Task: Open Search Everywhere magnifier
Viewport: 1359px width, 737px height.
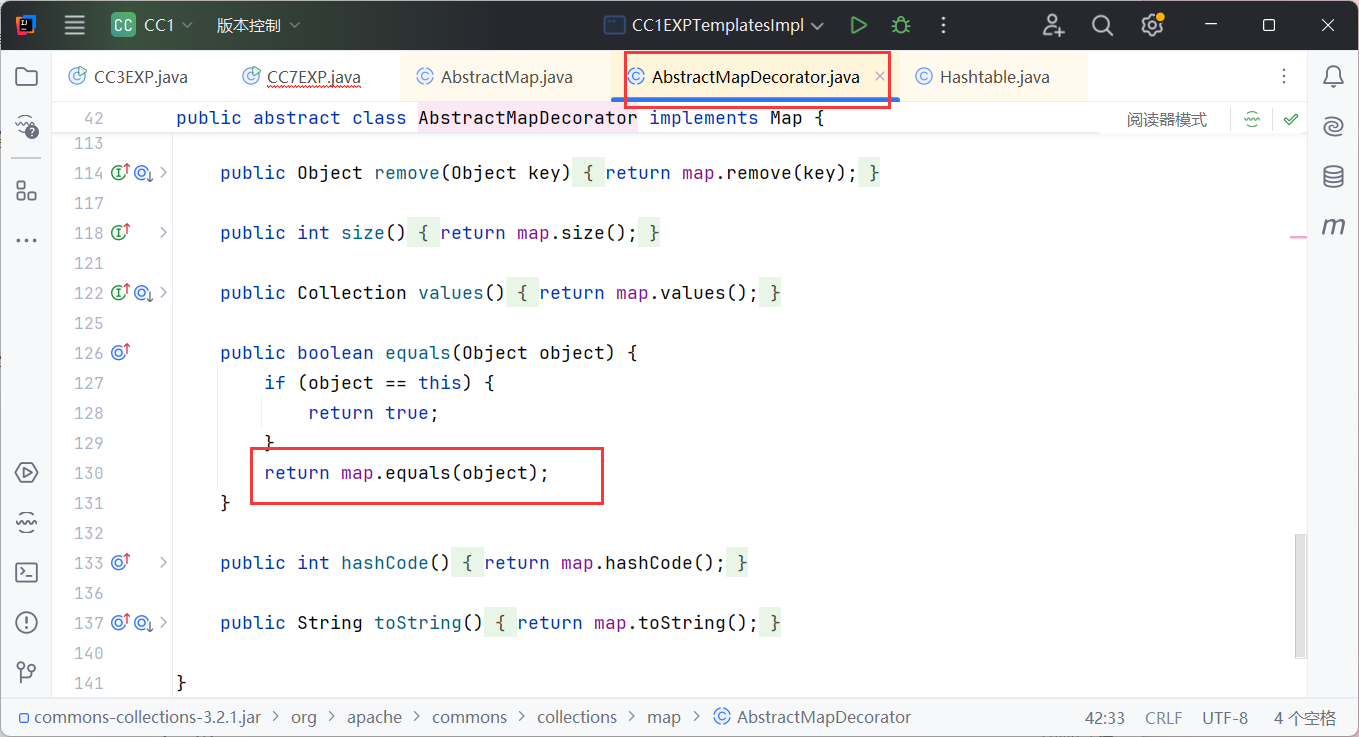Action: point(1102,26)
